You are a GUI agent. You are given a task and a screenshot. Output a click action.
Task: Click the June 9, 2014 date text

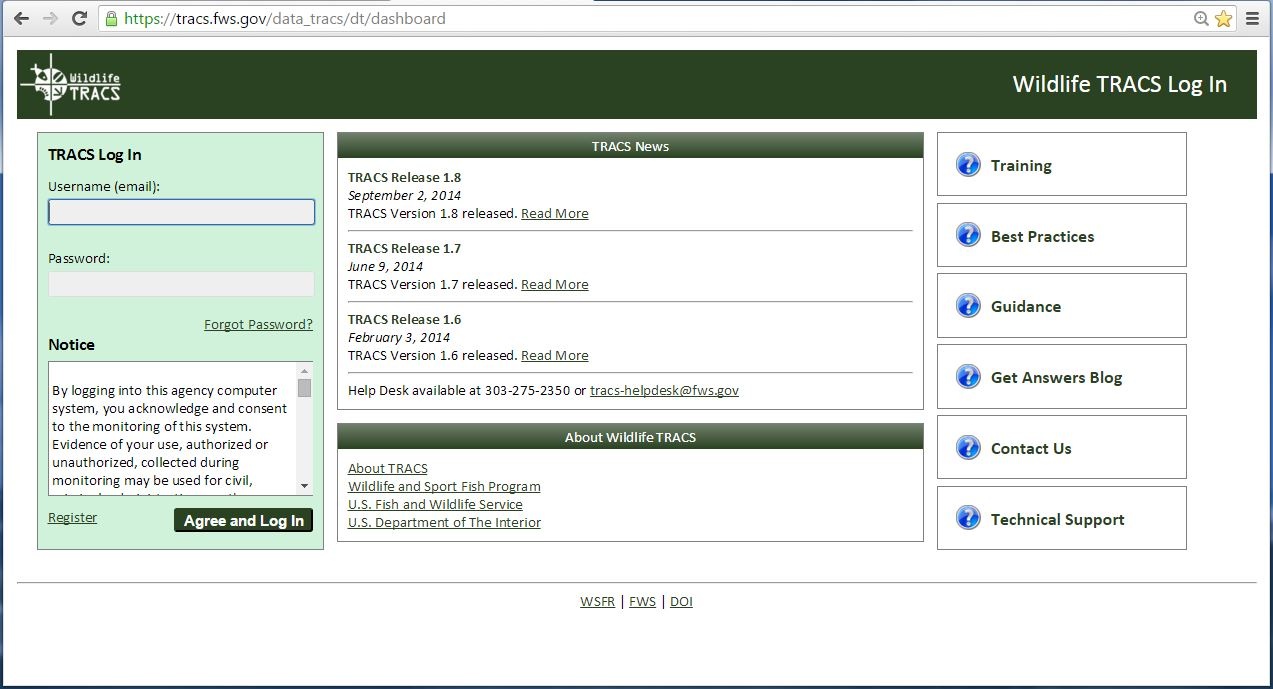pyautogui.click(x=385, y=266)
